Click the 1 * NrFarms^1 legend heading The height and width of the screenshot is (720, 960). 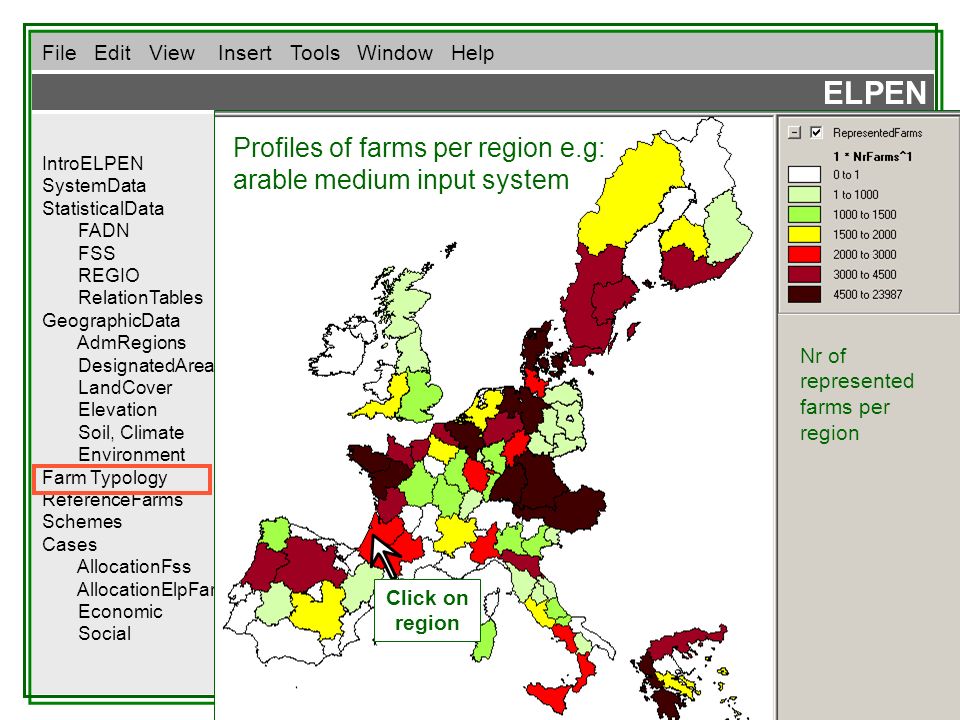coord(872,157)
